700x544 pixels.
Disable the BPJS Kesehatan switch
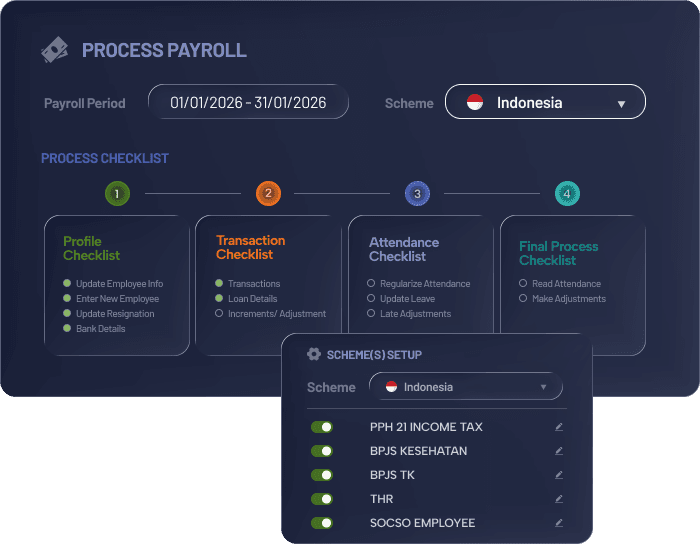(x=322, y=451)
